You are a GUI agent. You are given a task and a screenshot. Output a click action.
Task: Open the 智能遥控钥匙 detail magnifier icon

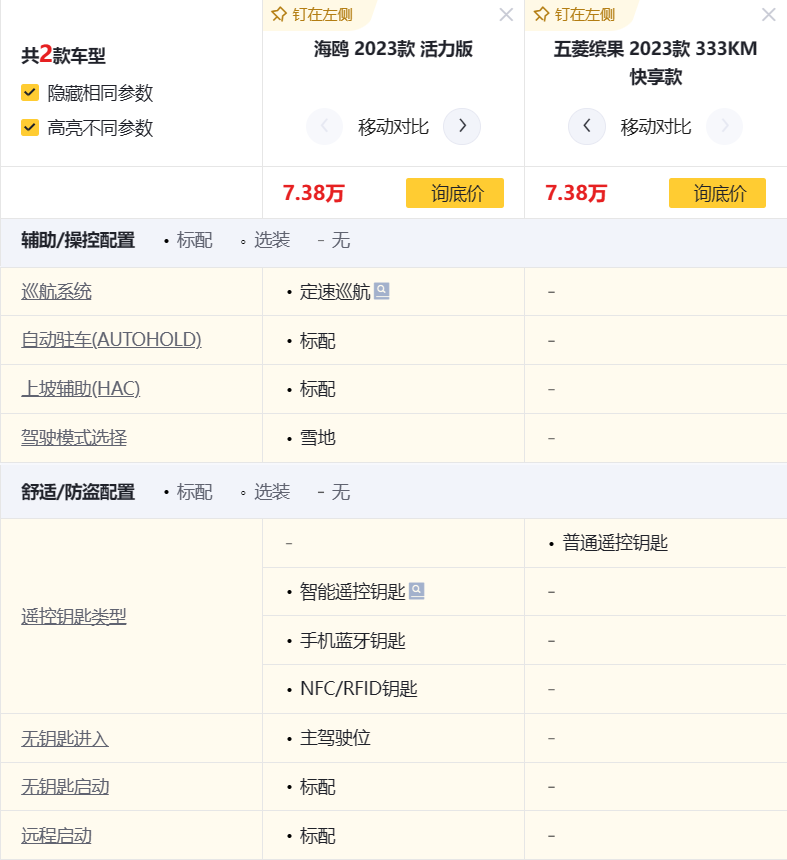(x=417, y=591)
